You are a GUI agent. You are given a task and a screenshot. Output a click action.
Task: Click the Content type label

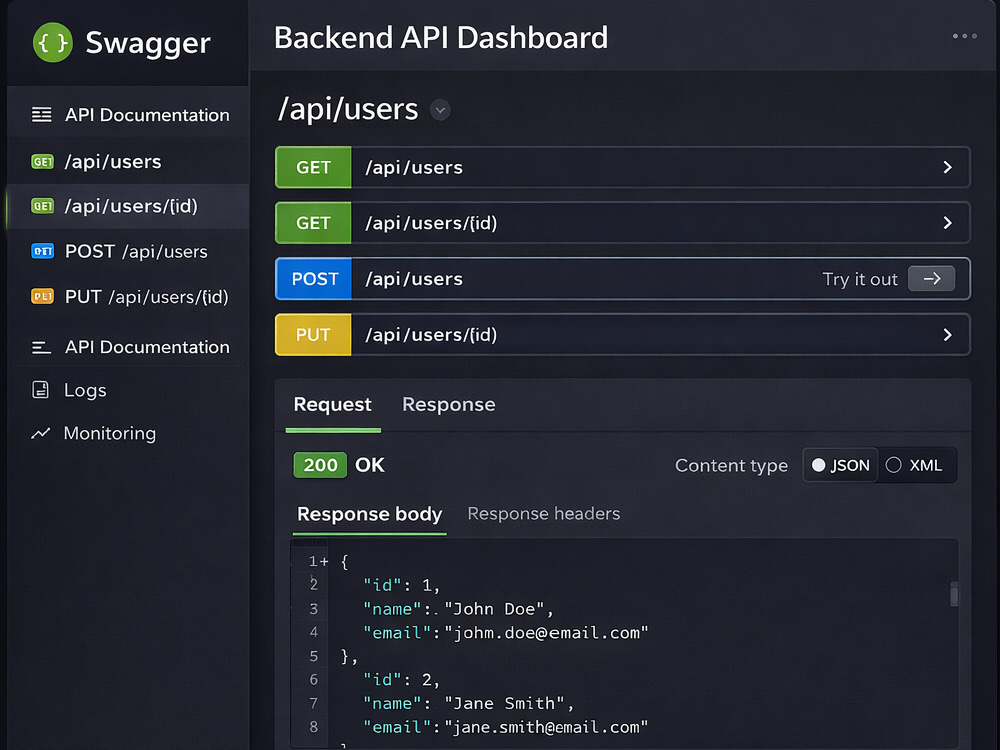coord(731,466)
